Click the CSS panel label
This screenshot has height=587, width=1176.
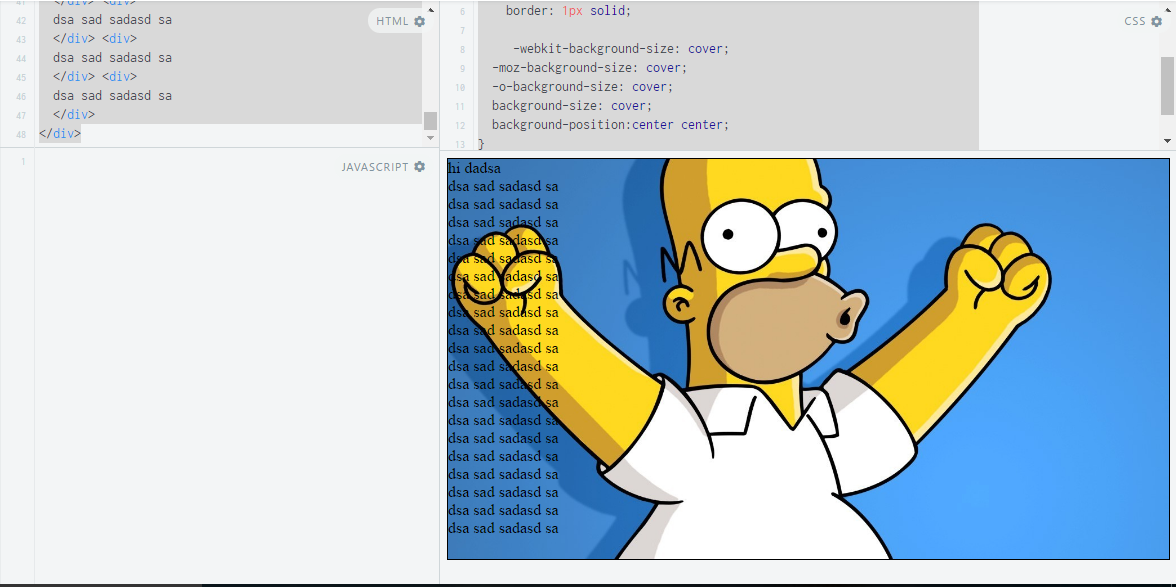point(1135,21)
